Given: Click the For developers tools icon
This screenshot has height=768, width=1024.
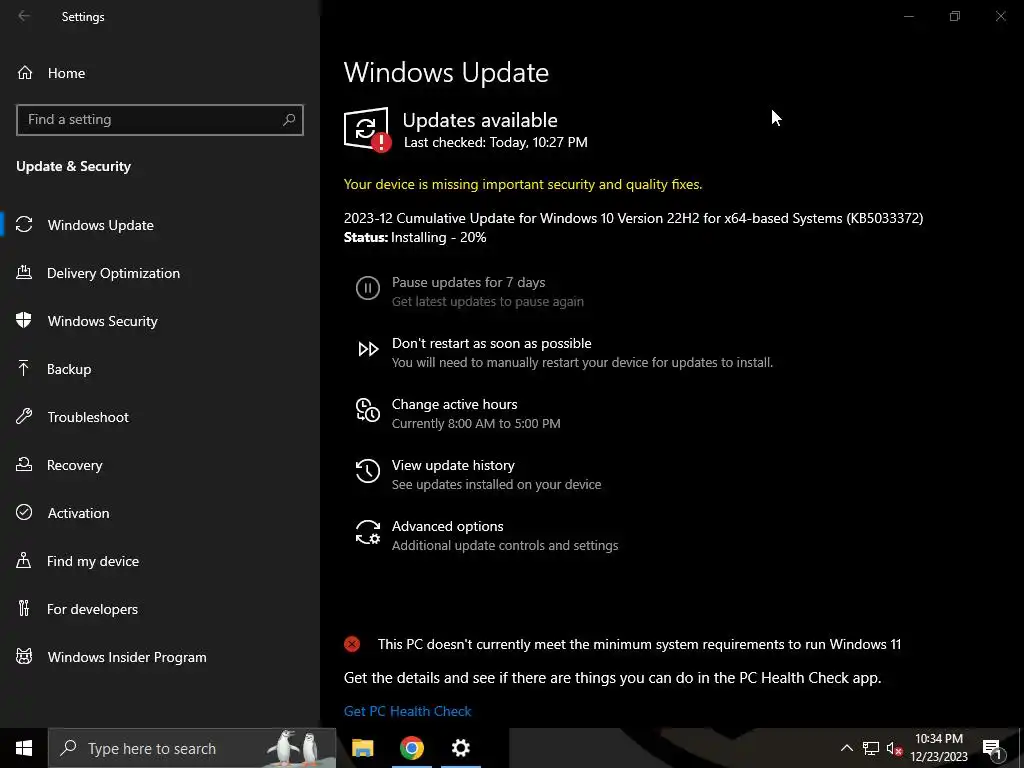Looking at the screenshot, I should tap(24, 609).
